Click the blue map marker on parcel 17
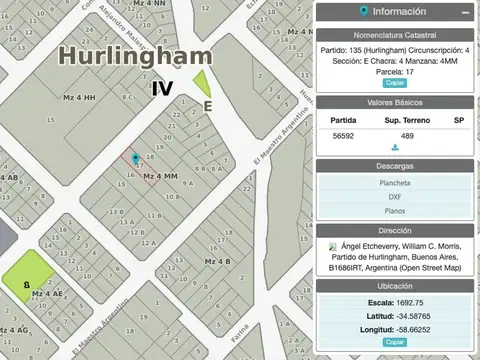This screenshot has height=360, width=480. click(x=135, y=159)
